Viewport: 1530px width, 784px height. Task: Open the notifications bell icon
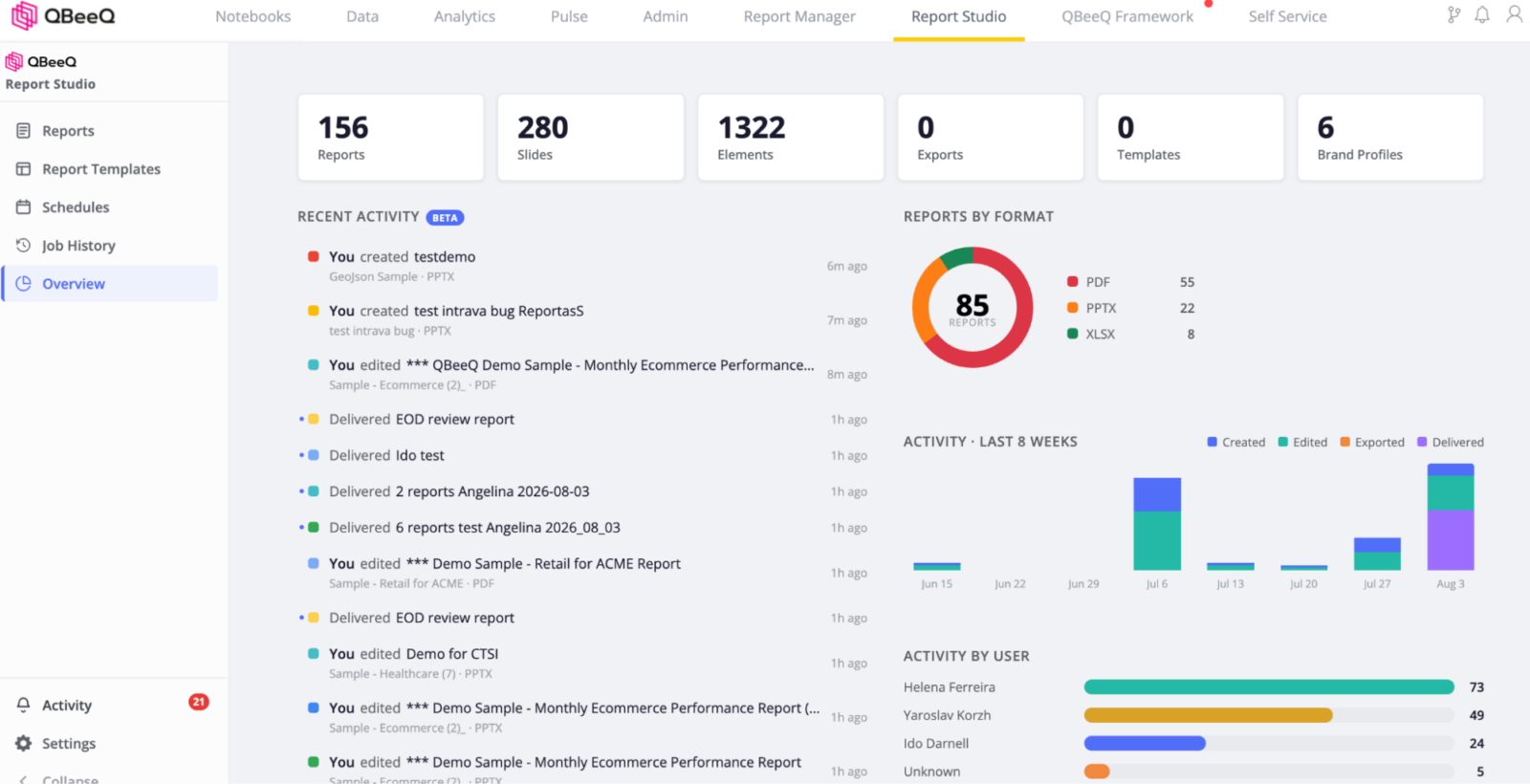tap(1482, 15)
